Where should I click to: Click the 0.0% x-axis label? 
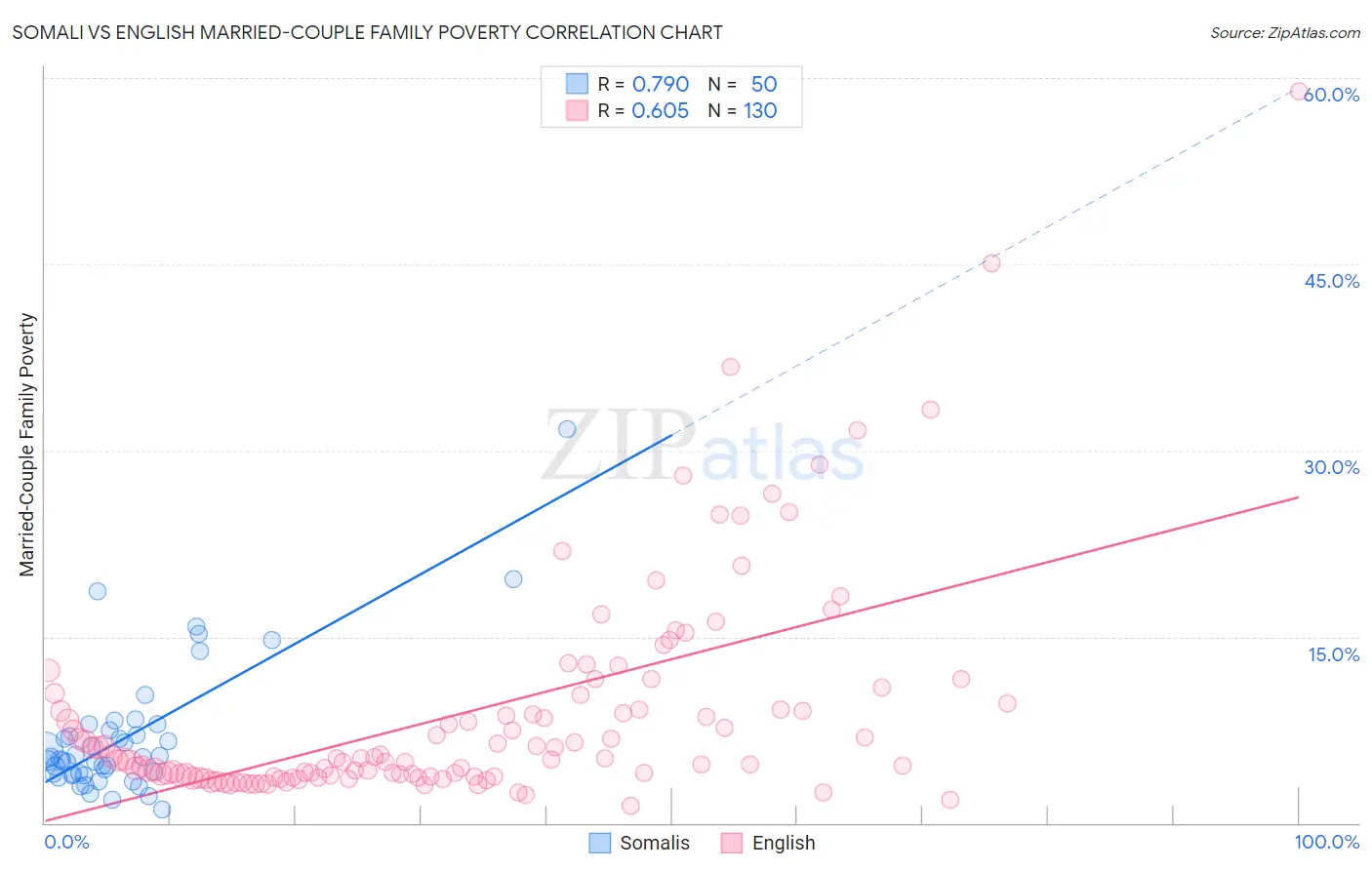66,842
